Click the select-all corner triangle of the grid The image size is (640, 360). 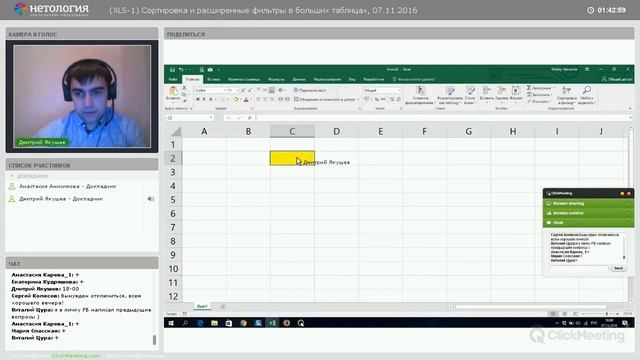(176, 131)
